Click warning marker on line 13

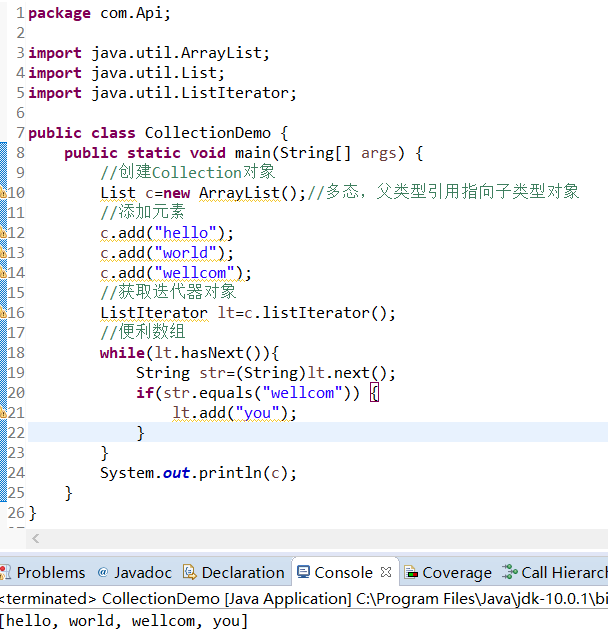coord(3,252)
